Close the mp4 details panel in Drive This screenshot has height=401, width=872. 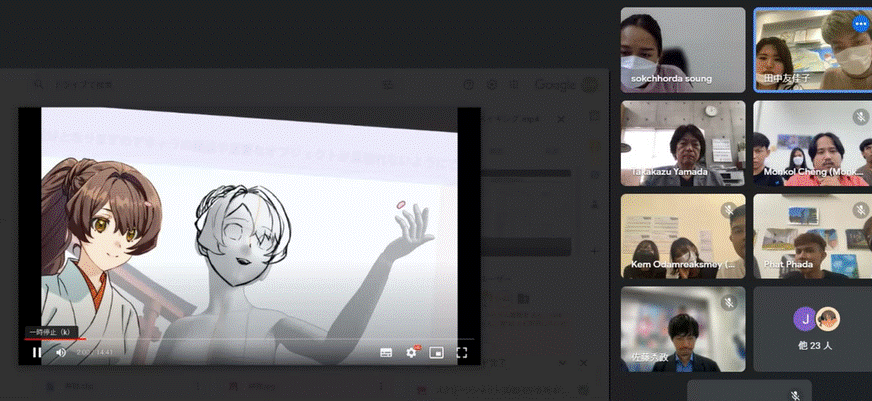point(561,120)
